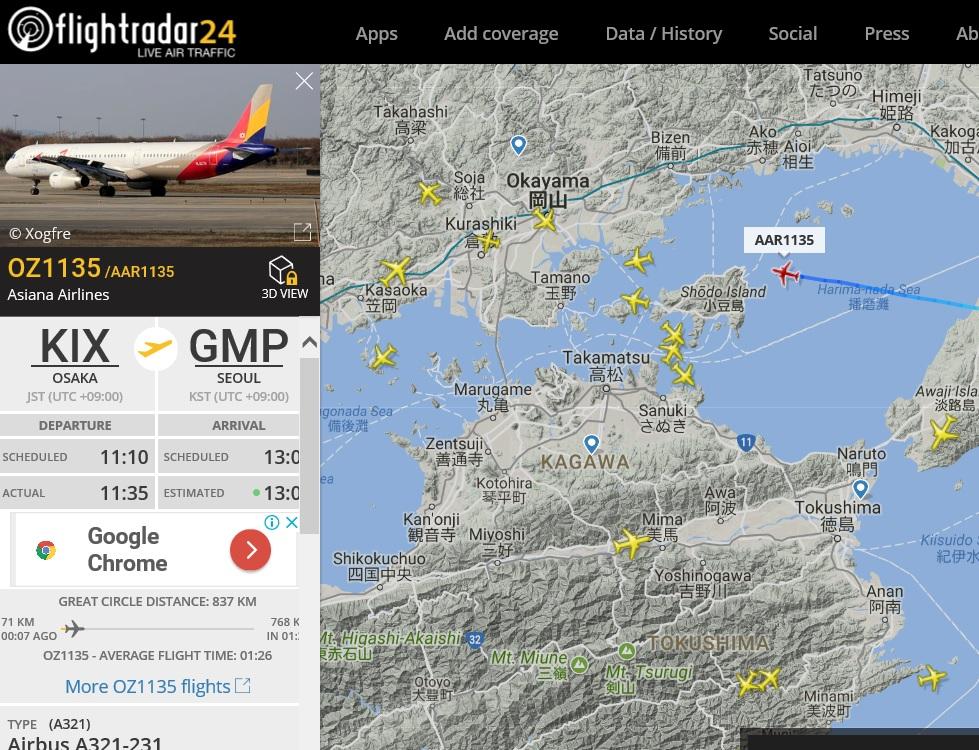
Task: Click the red arrow on Google Chrome ad
Action: pyautogui.click(x=250, y=550)
